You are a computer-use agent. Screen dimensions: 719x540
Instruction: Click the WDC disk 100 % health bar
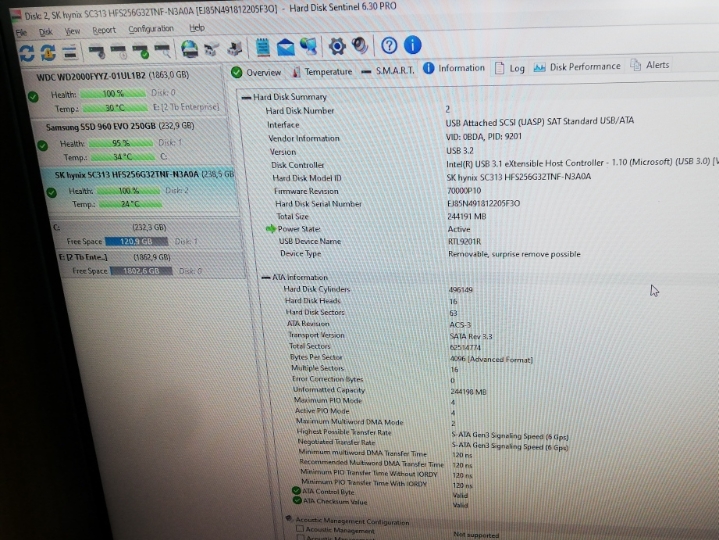tap(113, 94)
